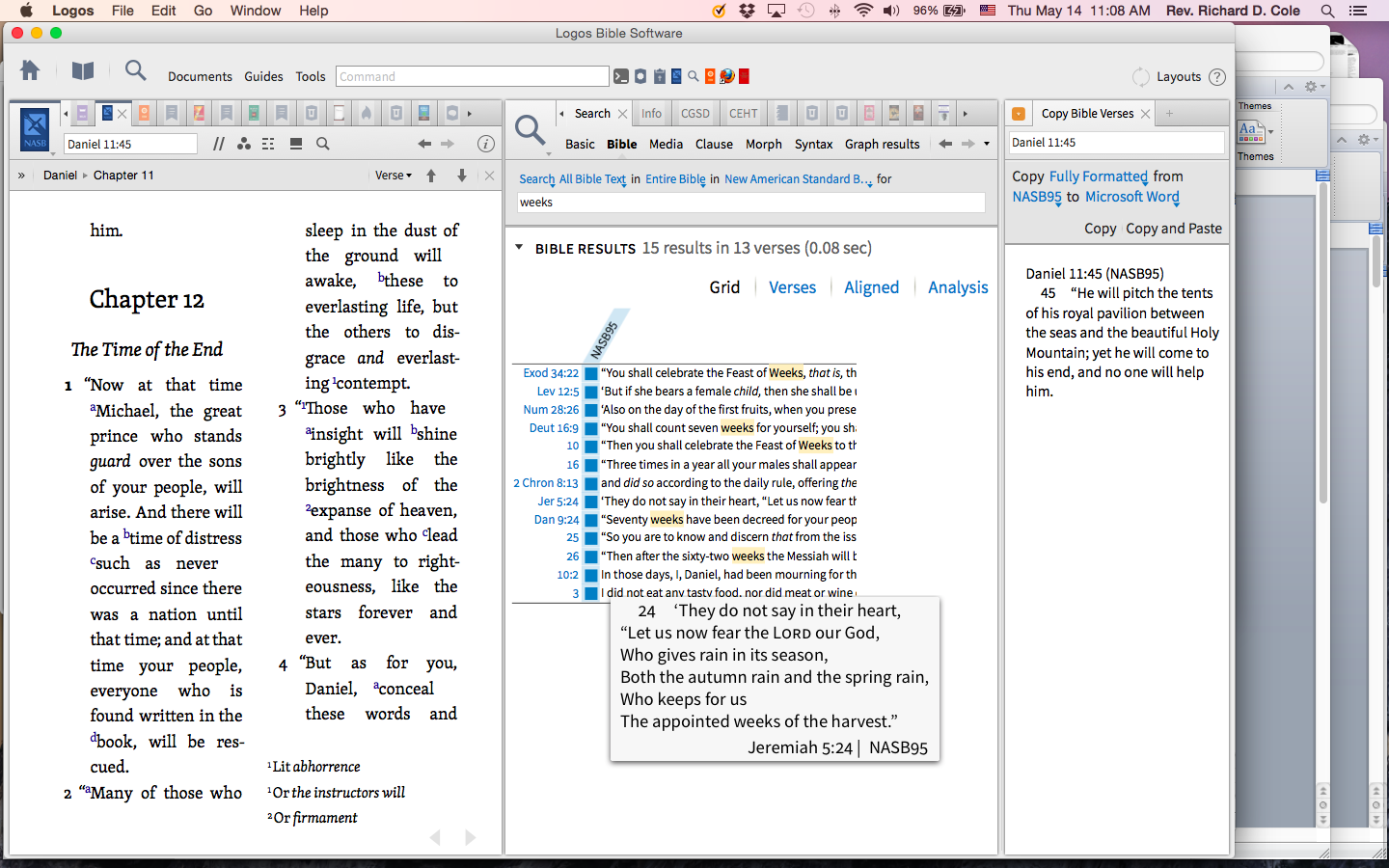Screen dimensions: 1389x868
Task: Toggle parallel resource sets double-slash icon
Action: pos(219,144)
